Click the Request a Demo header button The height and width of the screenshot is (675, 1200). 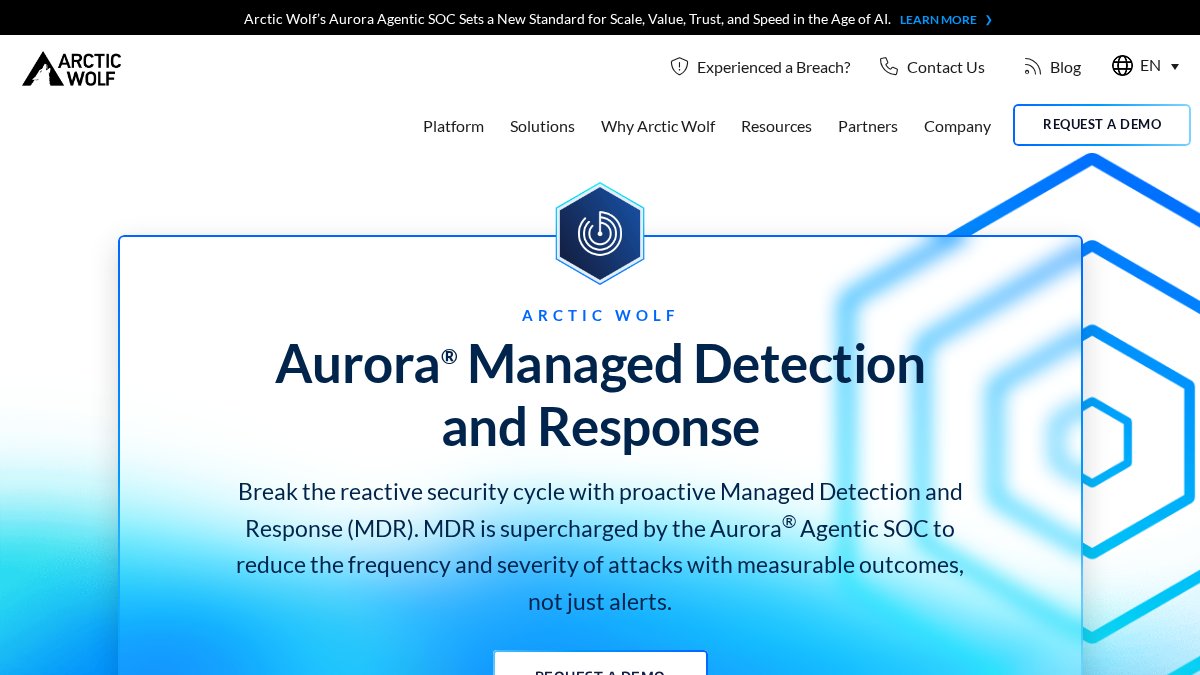pos(1102,125)
